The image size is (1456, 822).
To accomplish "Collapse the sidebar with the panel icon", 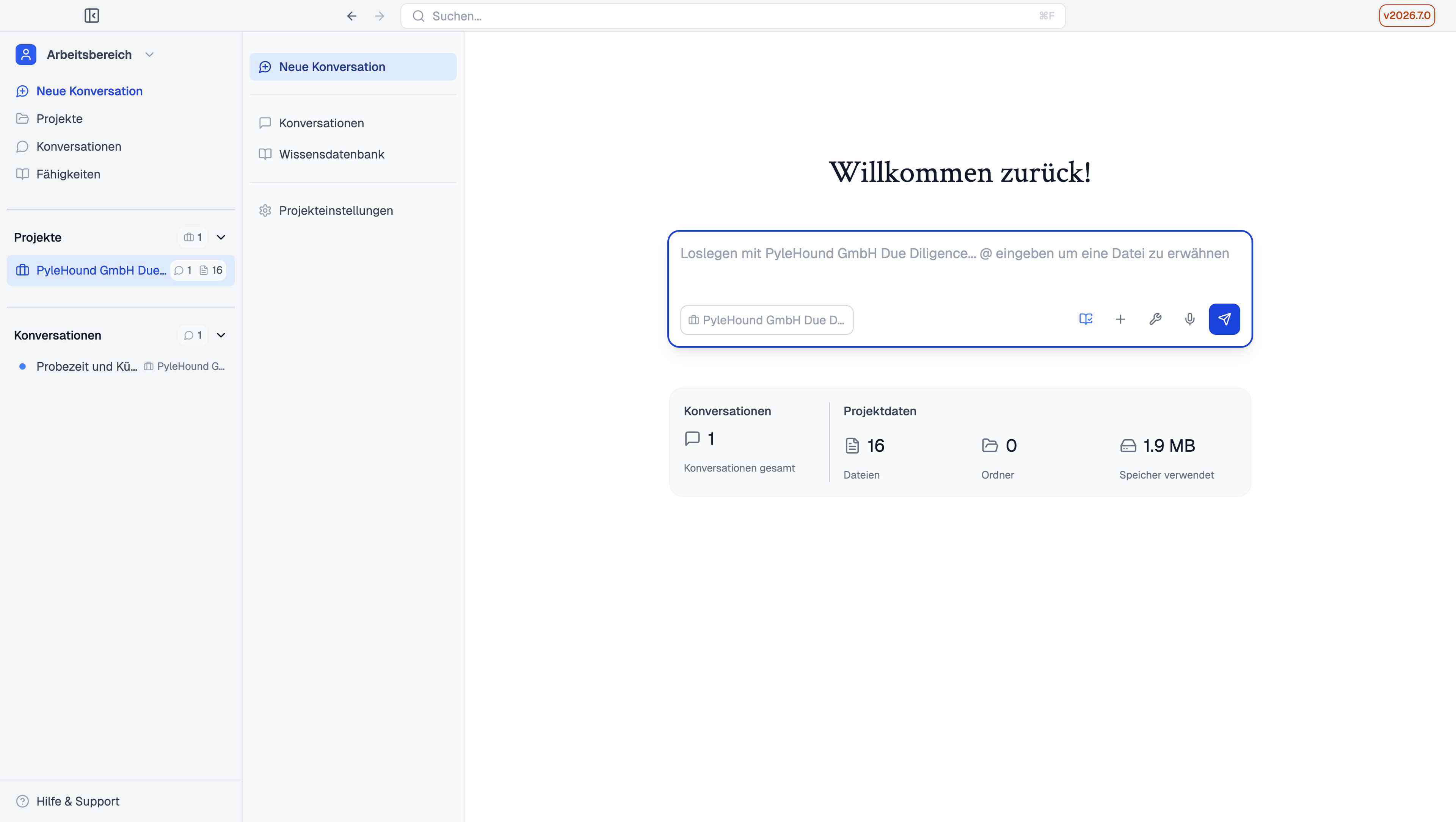I will pos(91,16).
